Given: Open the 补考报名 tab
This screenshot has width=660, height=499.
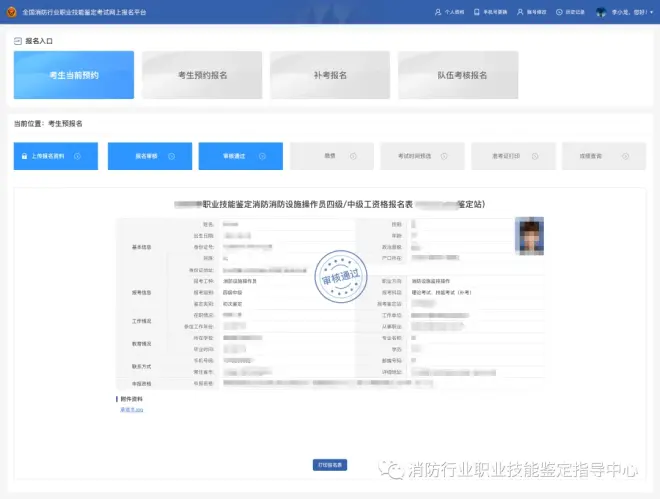Looking at the screenshot, I should click(x=330, y=75).
